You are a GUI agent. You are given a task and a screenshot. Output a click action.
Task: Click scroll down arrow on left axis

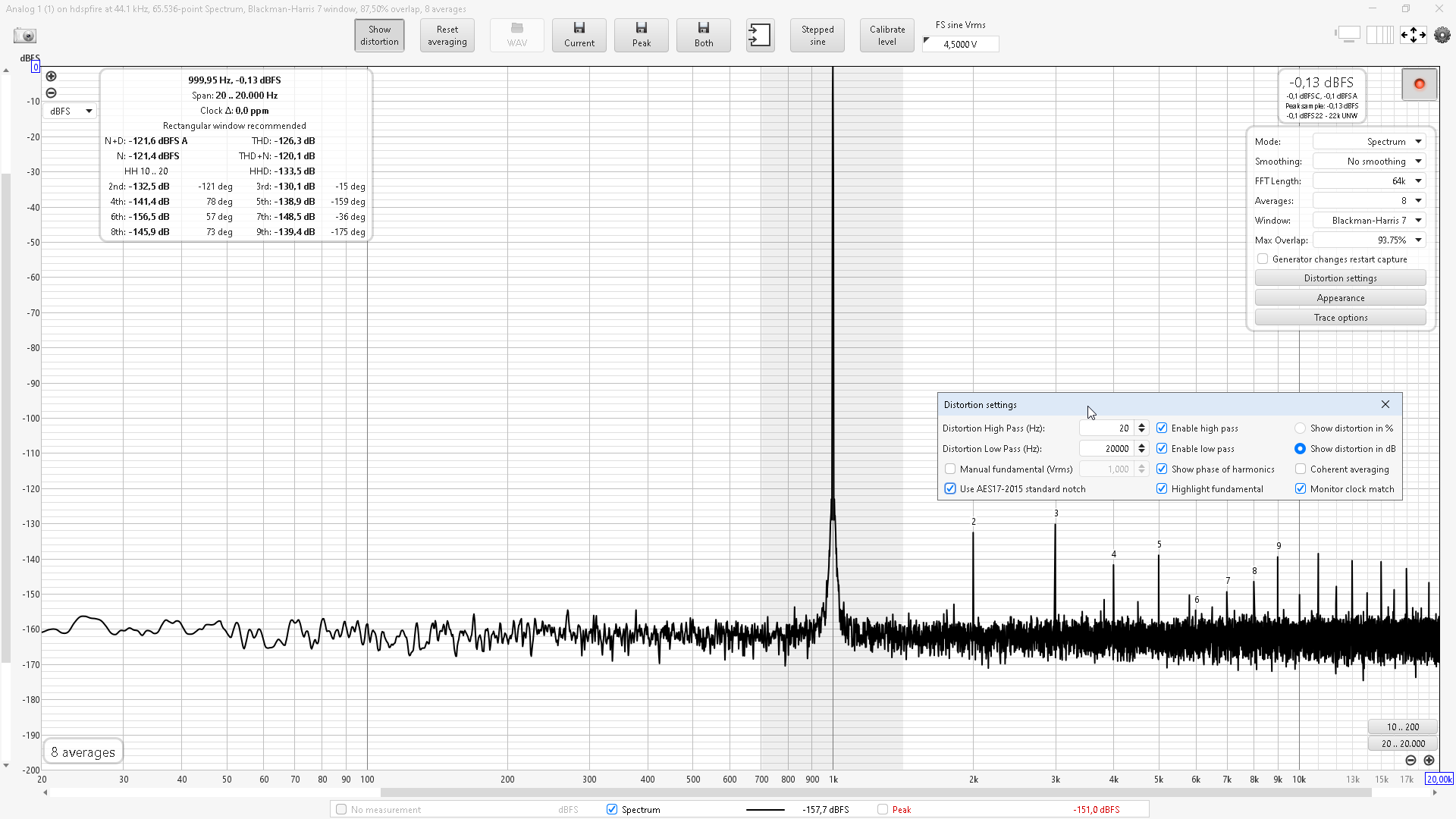(x=6, y=765)
